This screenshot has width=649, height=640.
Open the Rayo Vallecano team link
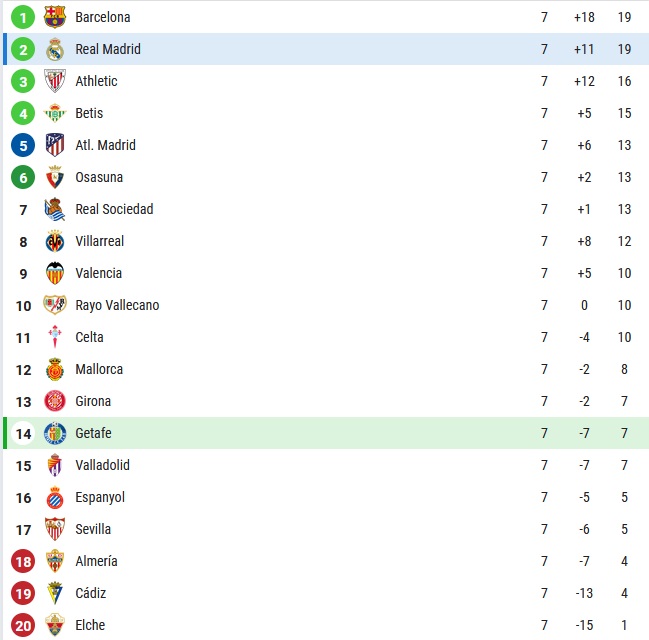[x=117, y=305]
